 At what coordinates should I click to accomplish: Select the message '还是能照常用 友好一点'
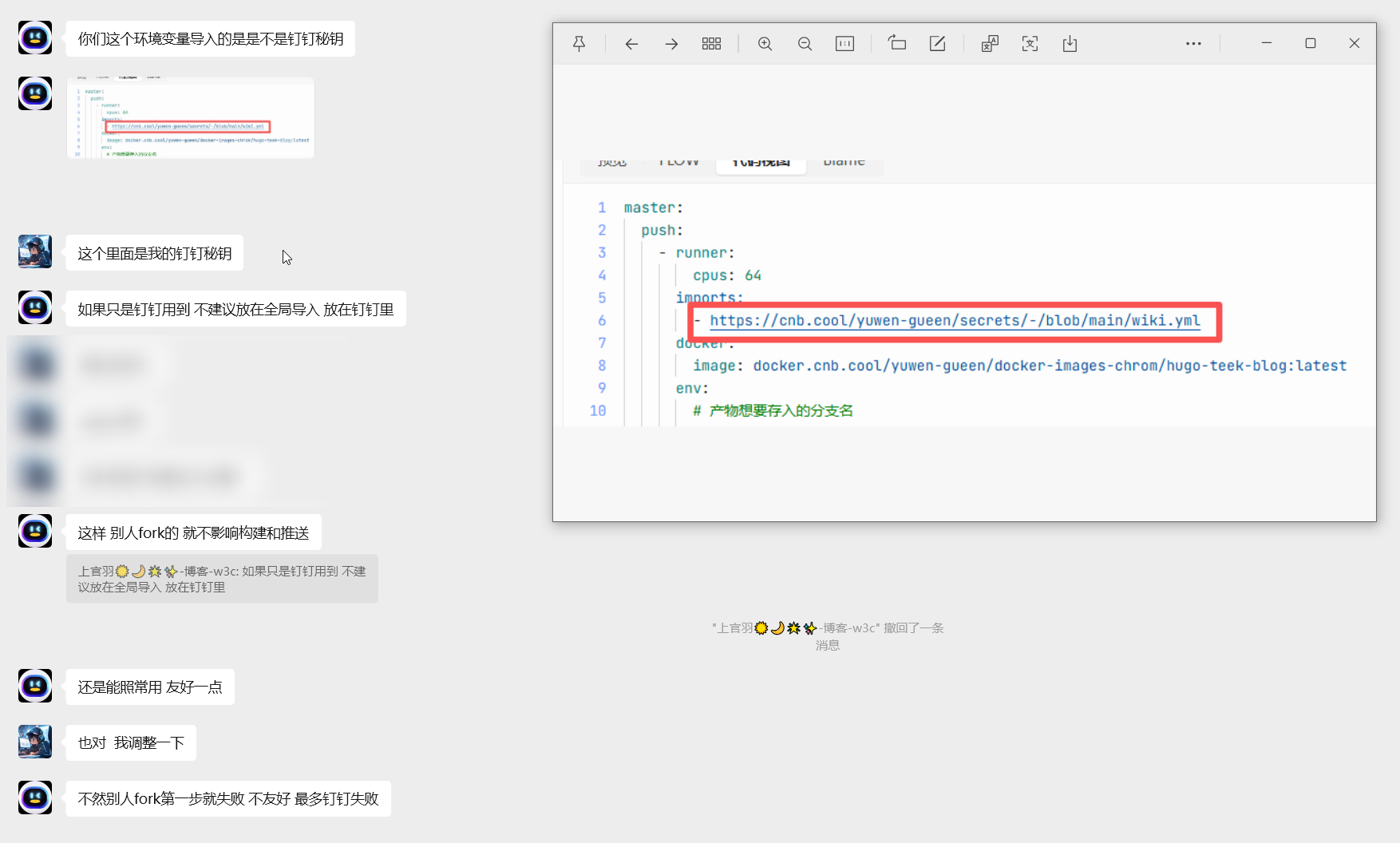coord(150,687)
